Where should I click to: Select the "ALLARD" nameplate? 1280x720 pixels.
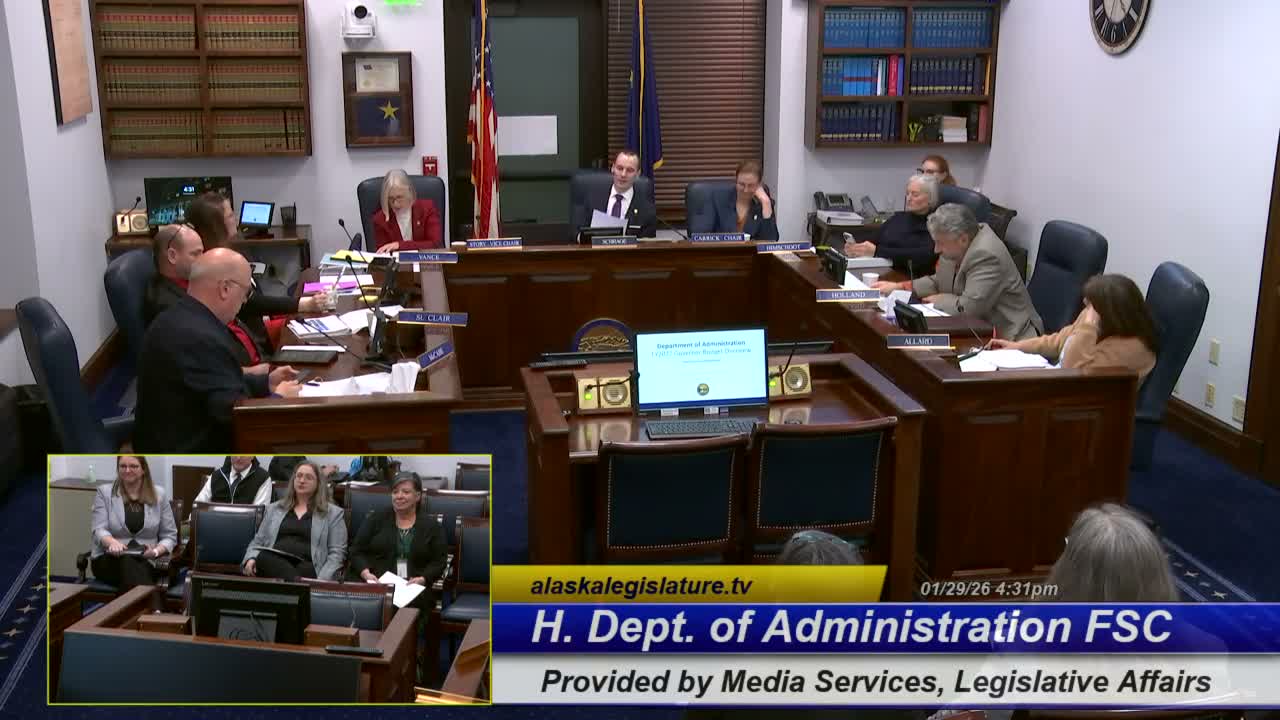pos(918,341)
